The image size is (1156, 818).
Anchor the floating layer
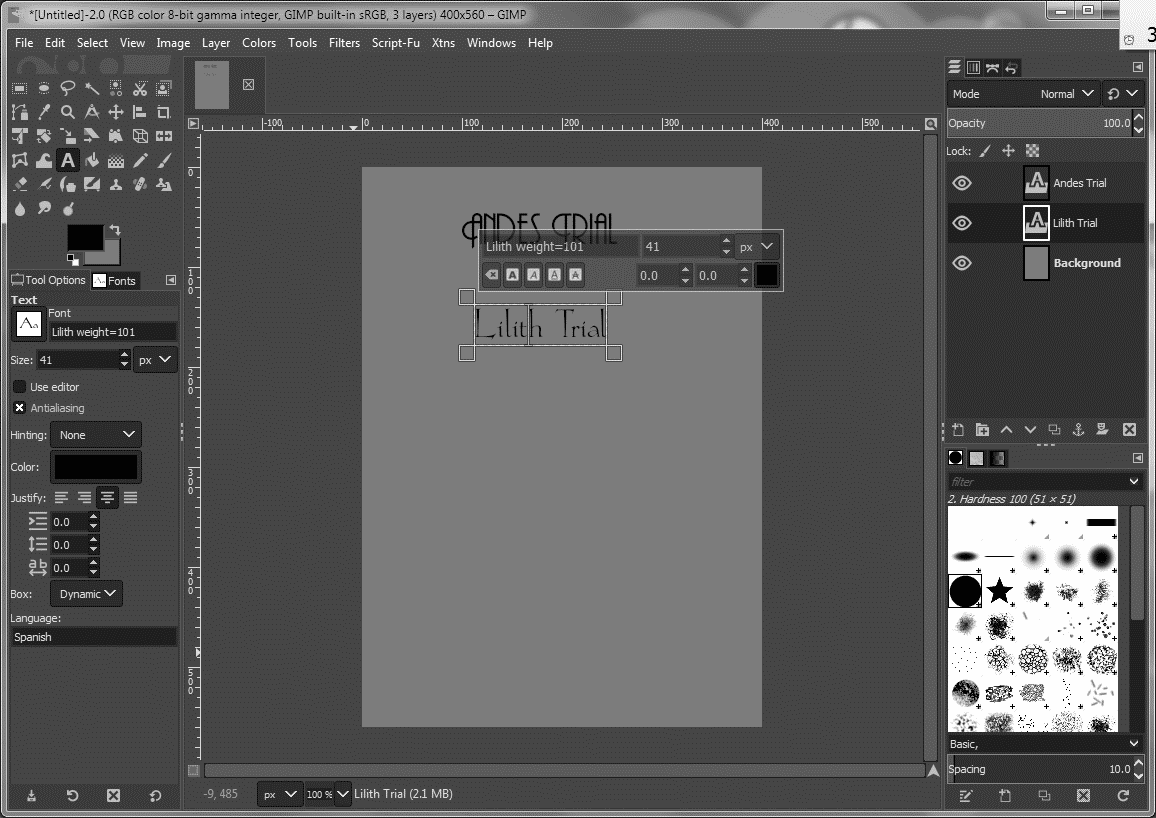coord(1078,430)
